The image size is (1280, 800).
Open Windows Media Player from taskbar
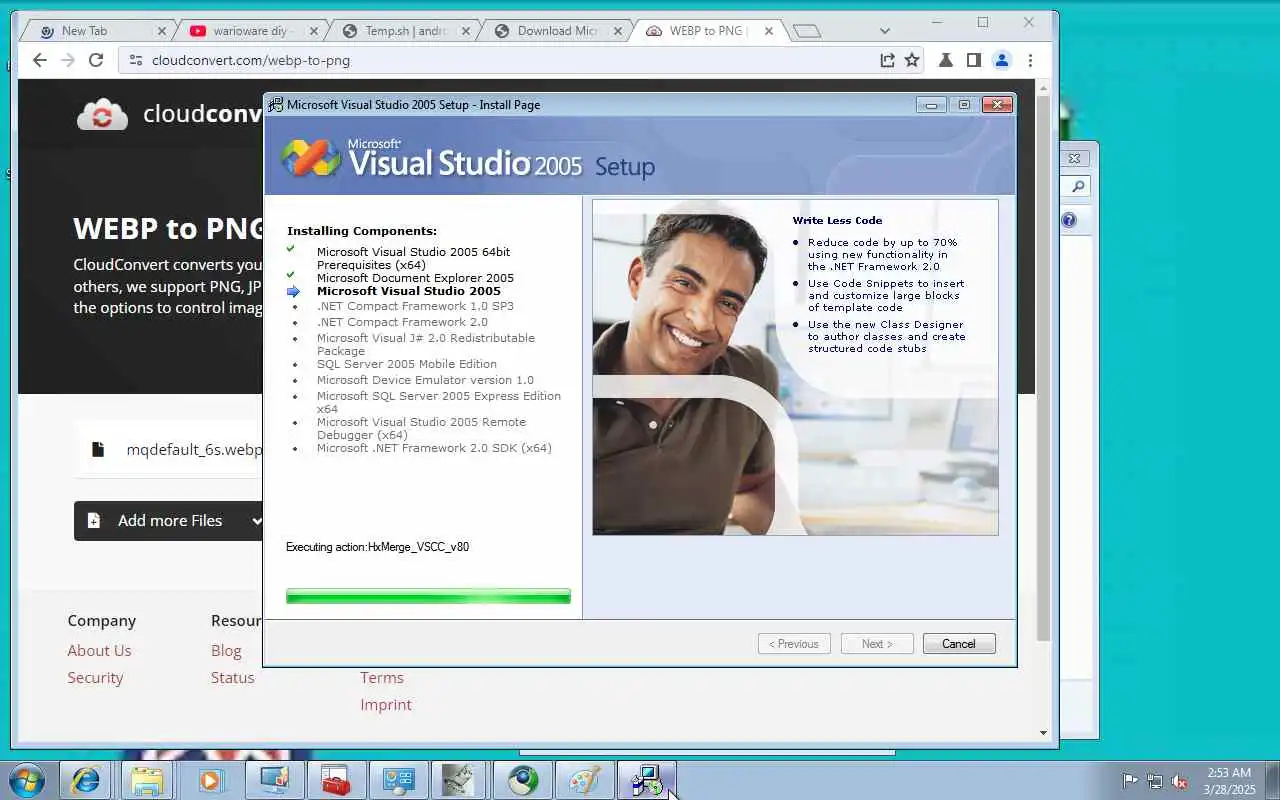[211, 780]
